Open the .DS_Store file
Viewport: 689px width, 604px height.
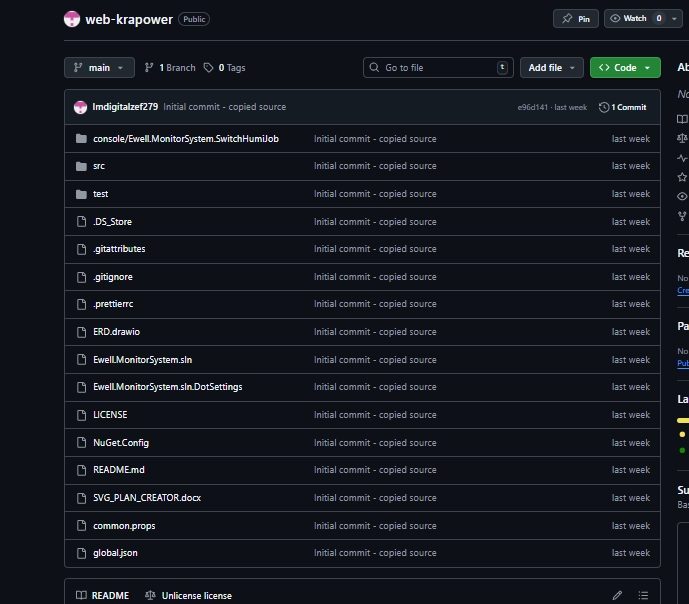pyautogui.click(x=112, y=222)
